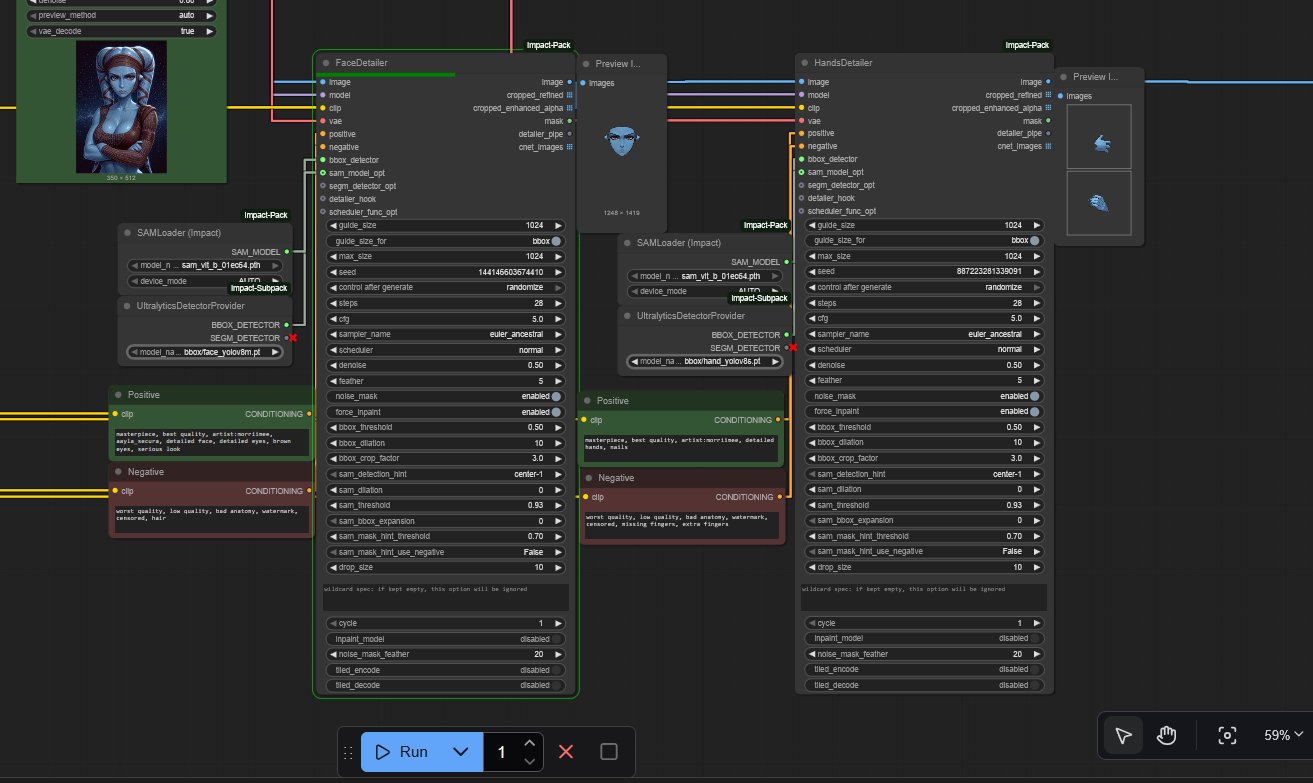Open the scheduler dropdown in HandsDetailer

click(x=924, y=349)
